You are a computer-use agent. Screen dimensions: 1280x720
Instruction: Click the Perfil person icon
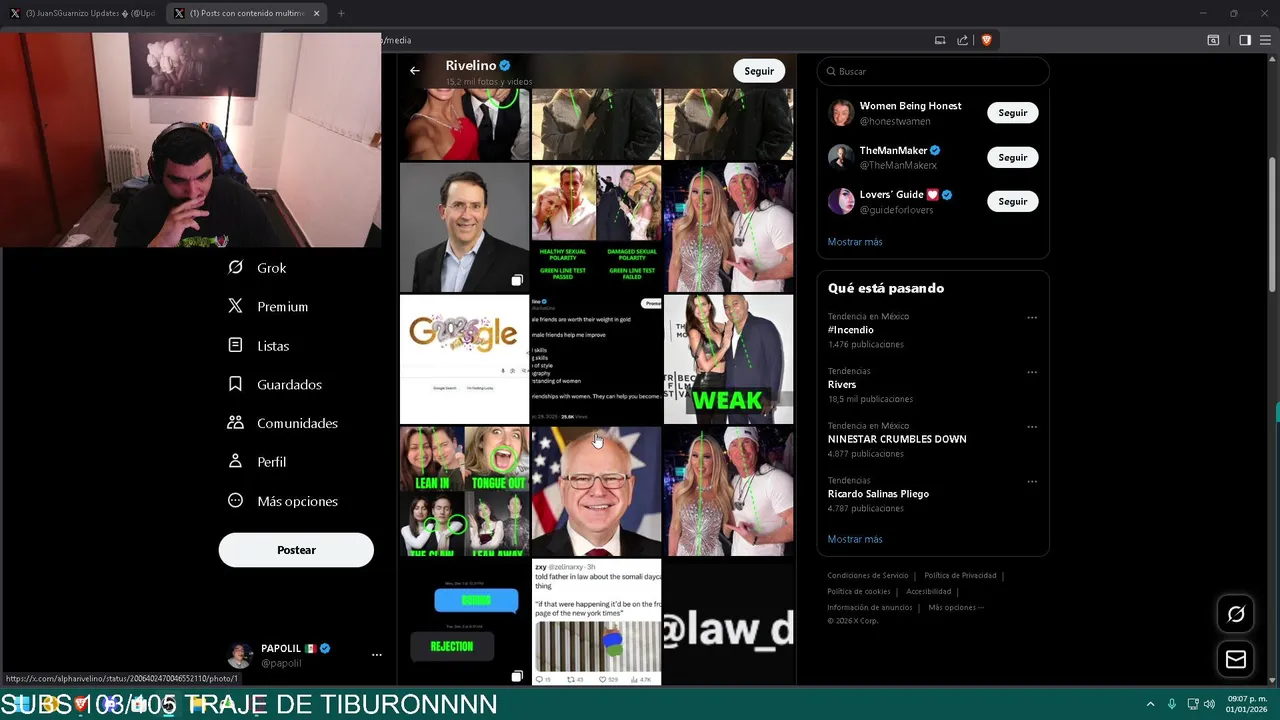(235, 461)
